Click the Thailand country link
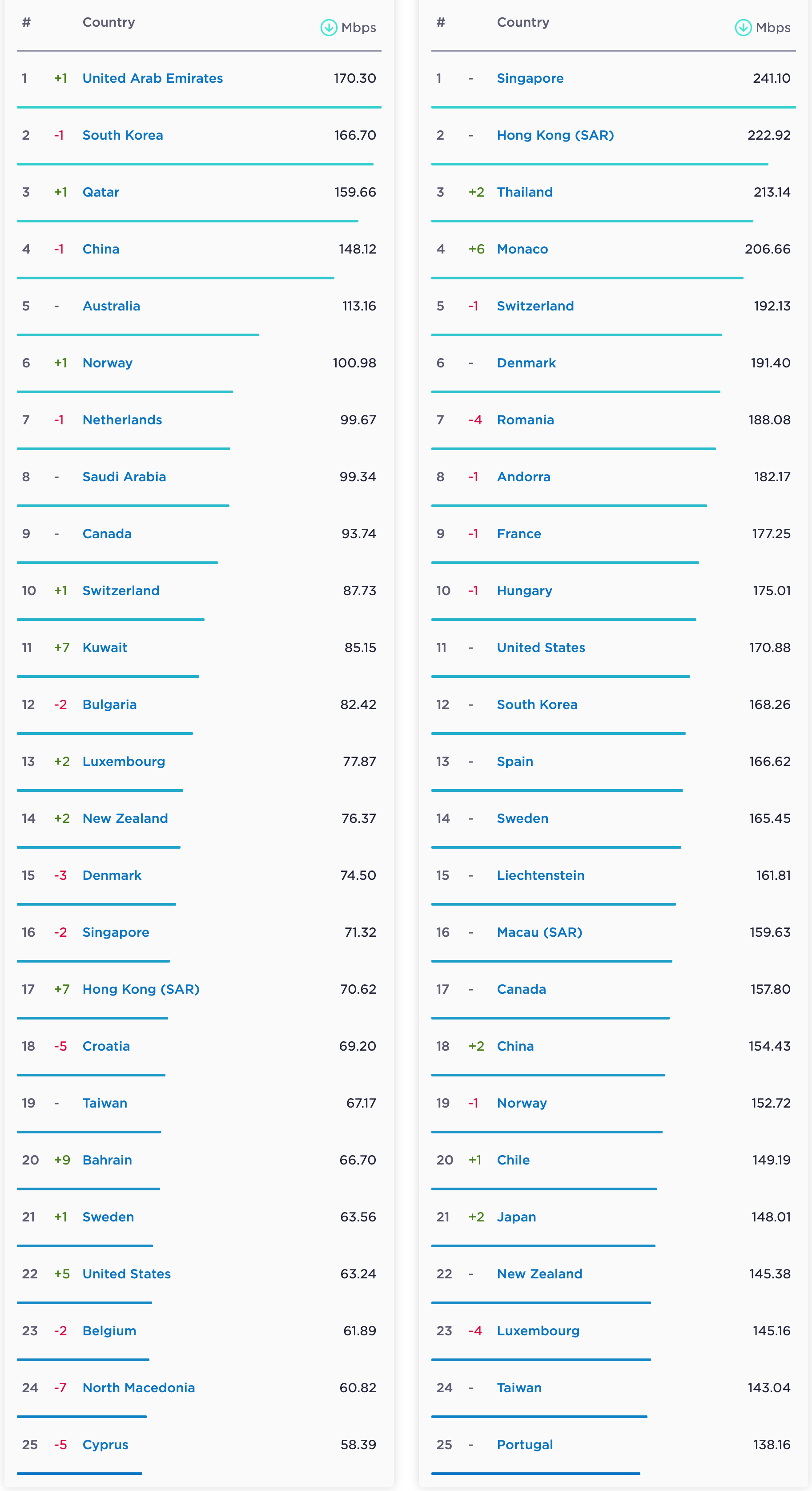The height and width of the screenshot is (1491, 812). point(524,192)
